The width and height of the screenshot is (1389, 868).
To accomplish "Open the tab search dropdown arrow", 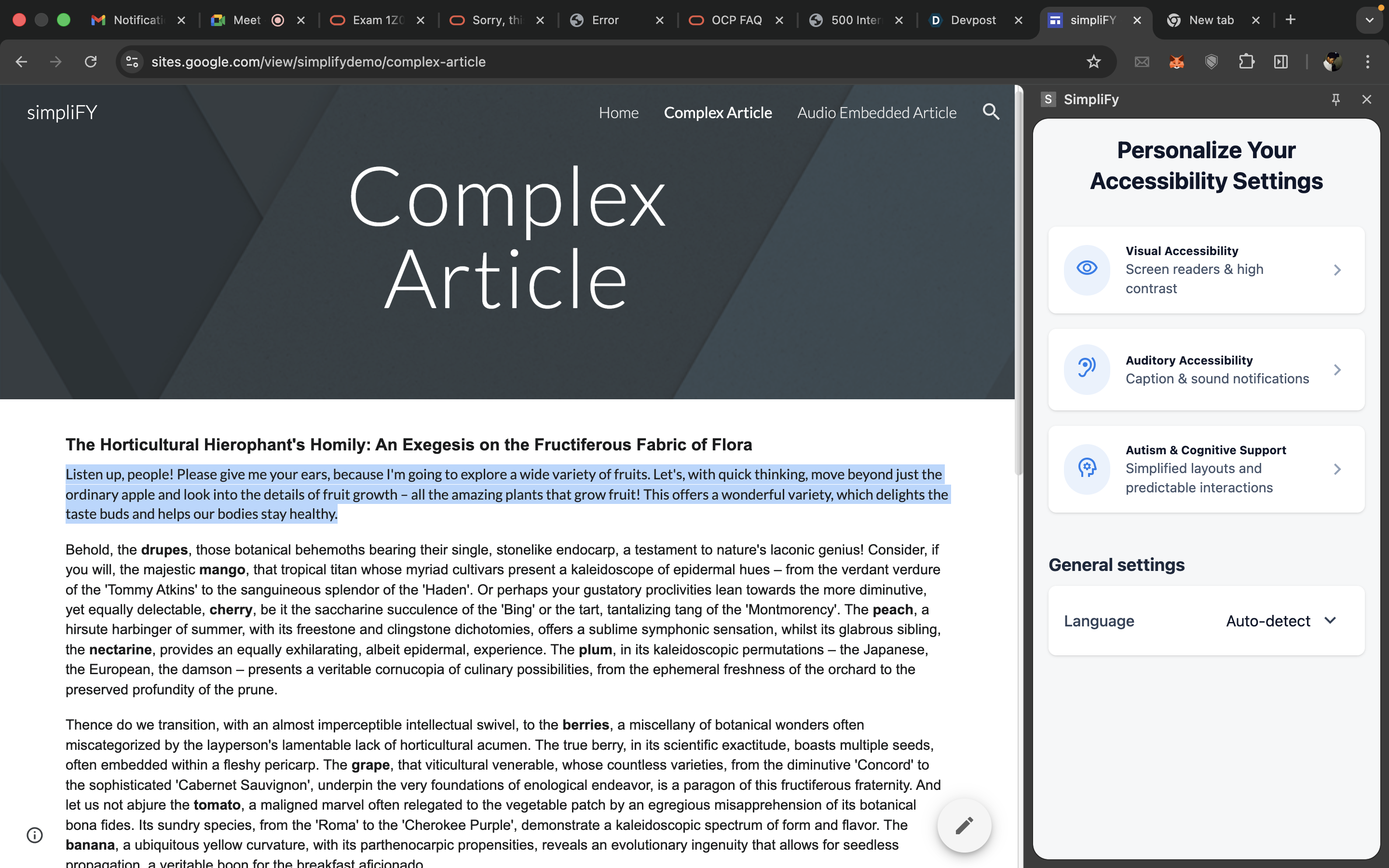I will (1369, 20).
